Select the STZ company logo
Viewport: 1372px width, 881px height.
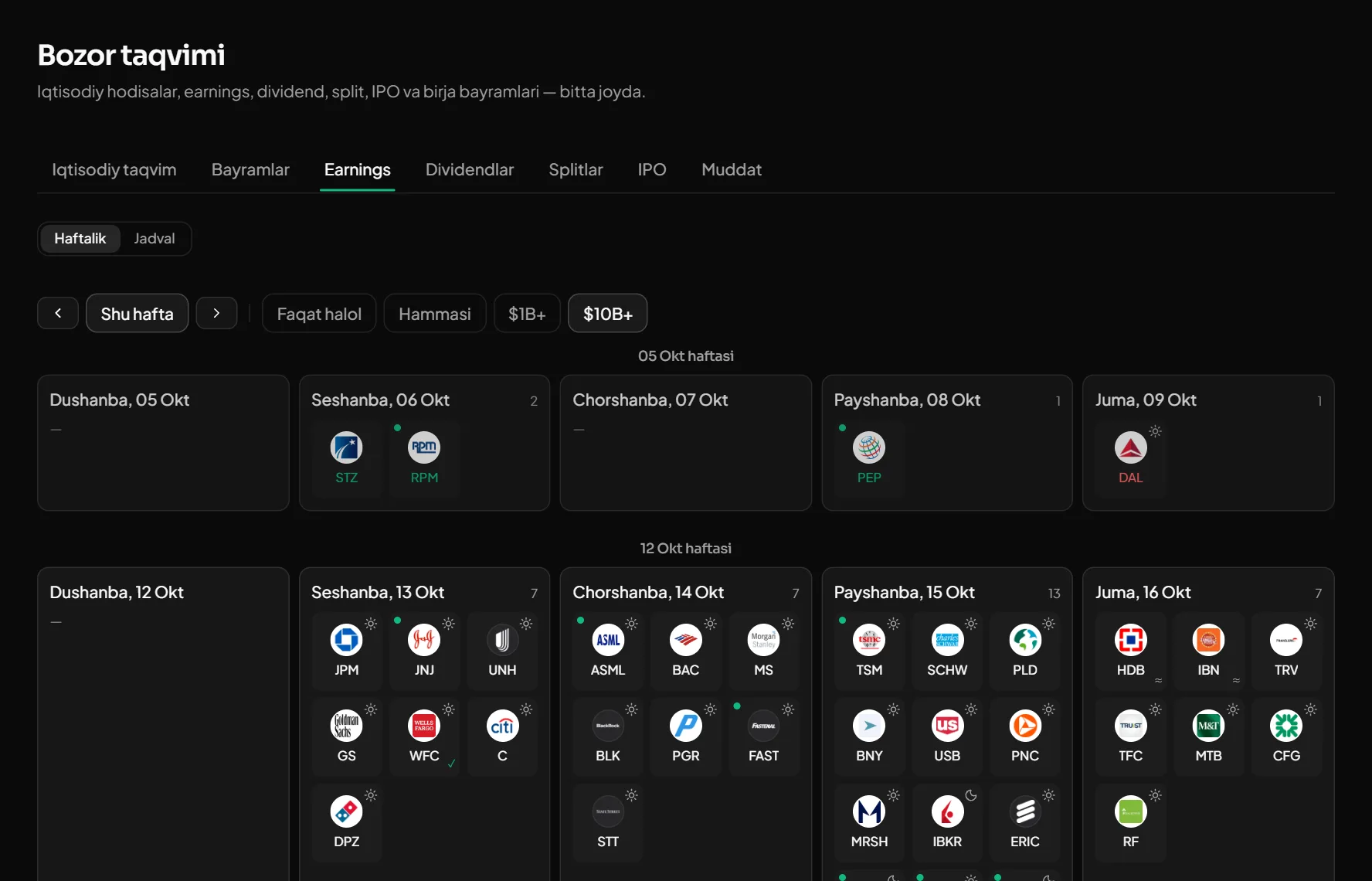tap(346, 447)
